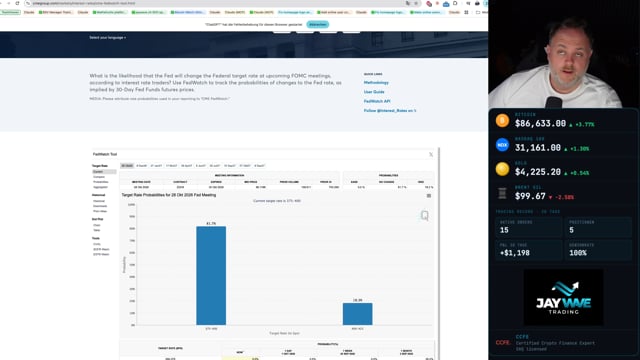The image size is (640, 360).
Task: Click the orange Bitcoin coin icon
Action: pos(502,120)
